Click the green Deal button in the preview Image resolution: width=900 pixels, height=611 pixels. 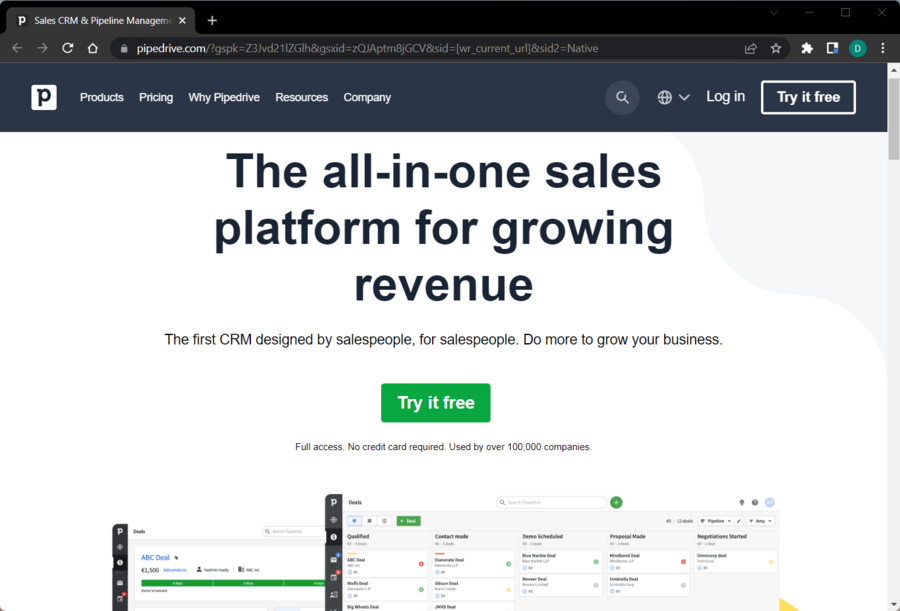(x=409, y=521)
